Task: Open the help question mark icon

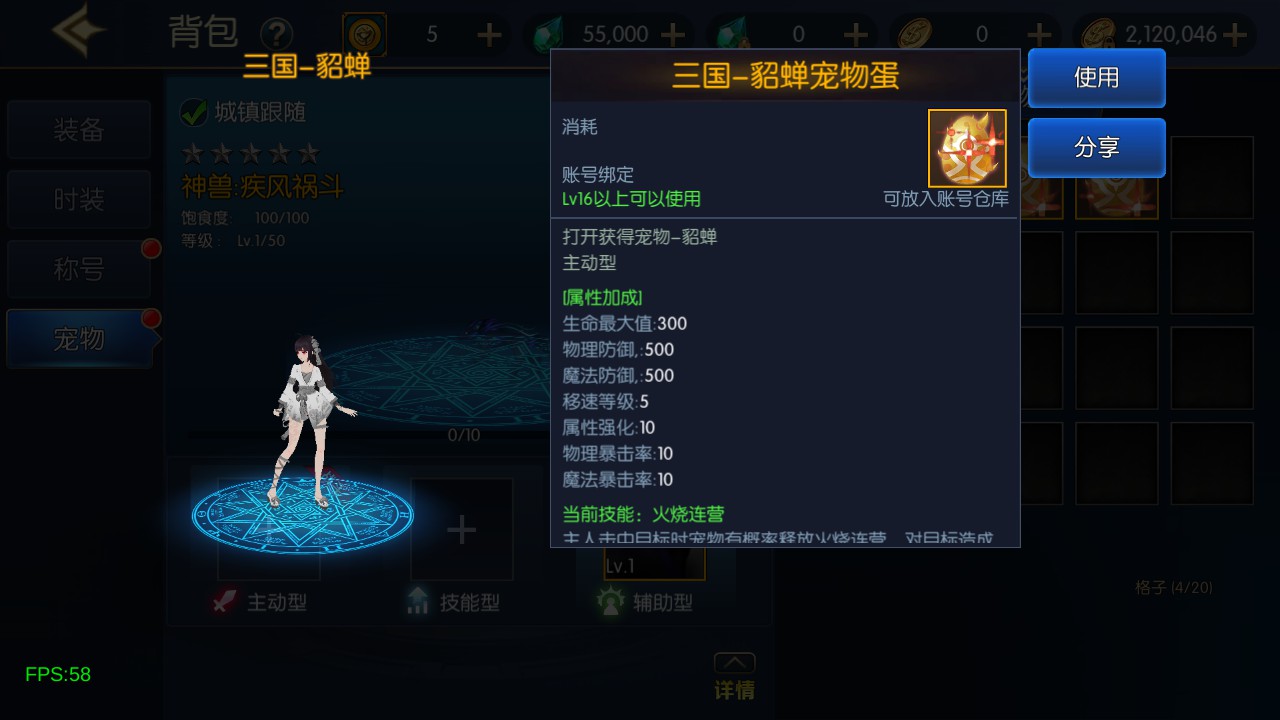Action: click(x=276, y=35)
